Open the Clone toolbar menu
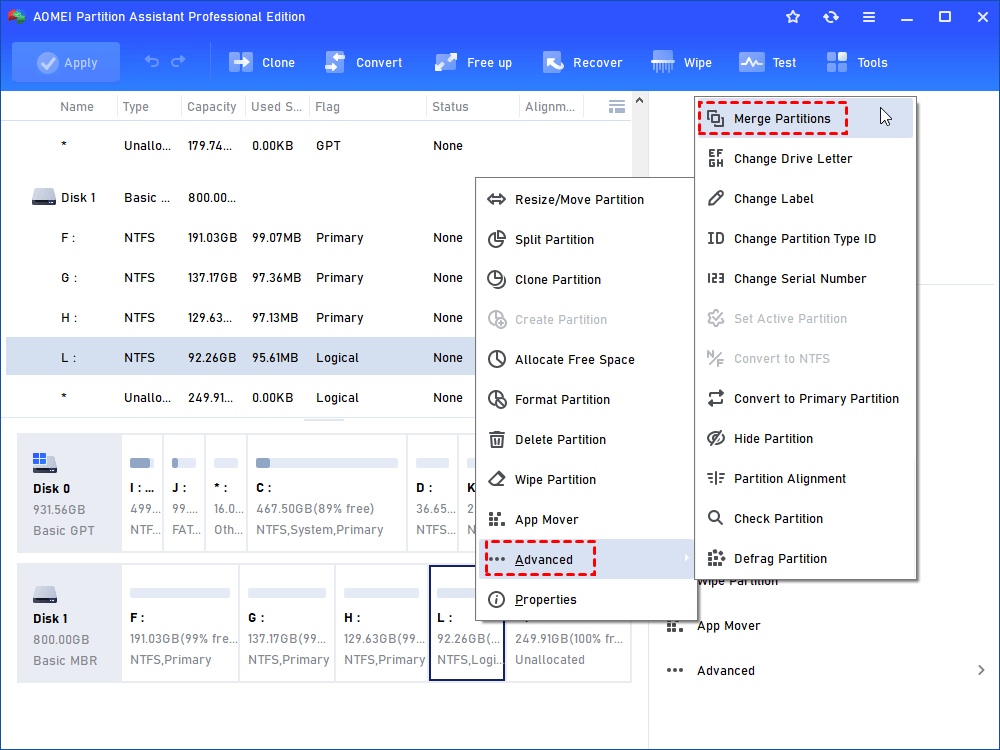Viewport: 1000px width, 750px height. click(262, 62)
